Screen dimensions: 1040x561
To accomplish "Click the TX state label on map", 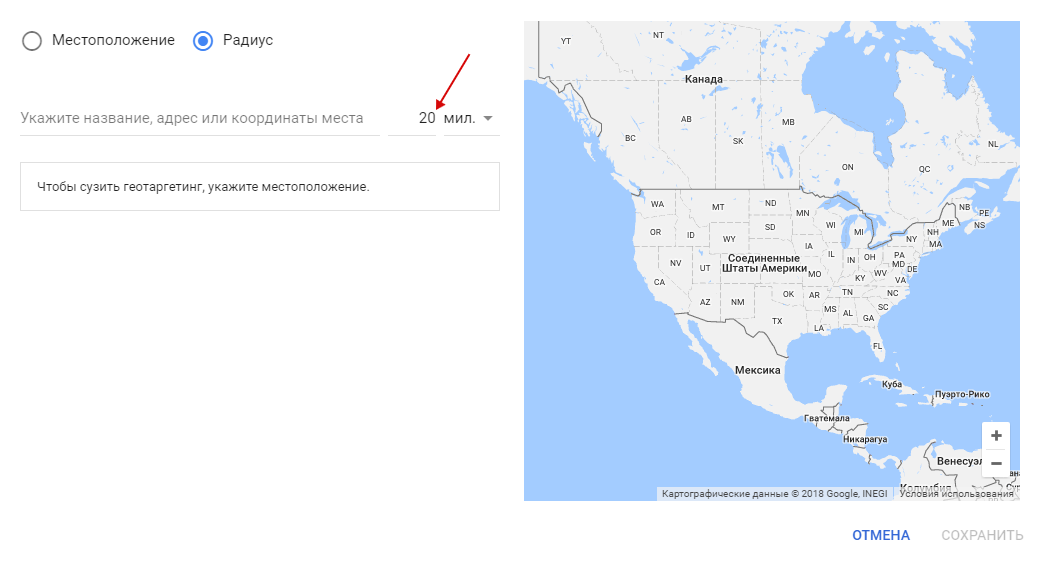I will pyautogui.click(x=777, y=321).
